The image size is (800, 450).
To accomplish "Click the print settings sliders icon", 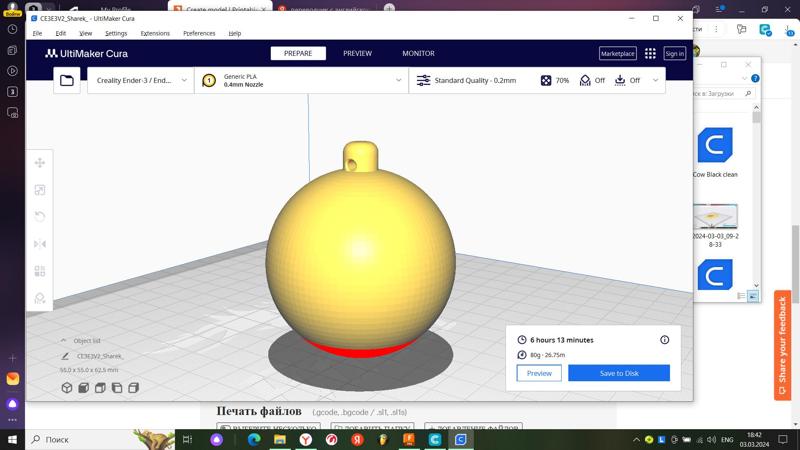I will click(x=423, y=80).
